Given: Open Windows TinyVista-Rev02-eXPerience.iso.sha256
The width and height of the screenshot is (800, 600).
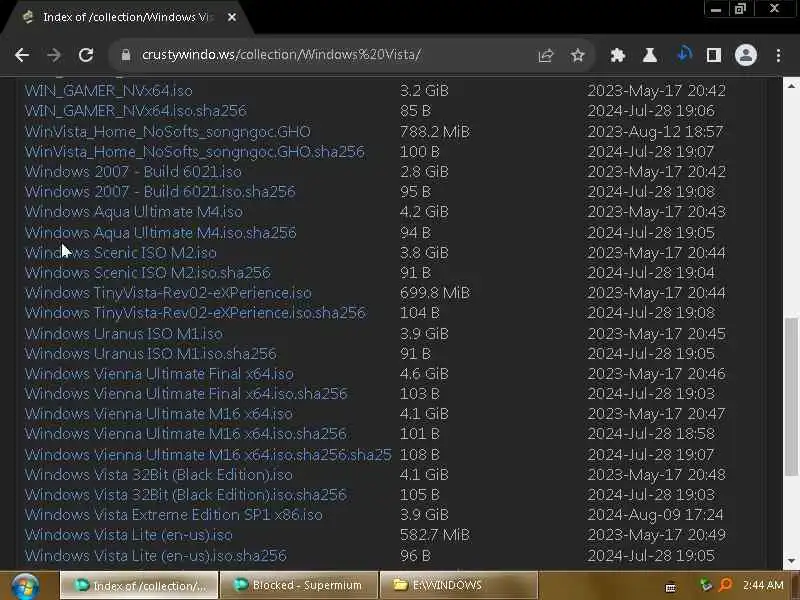Looking at the screenshot, I should 195,313.
